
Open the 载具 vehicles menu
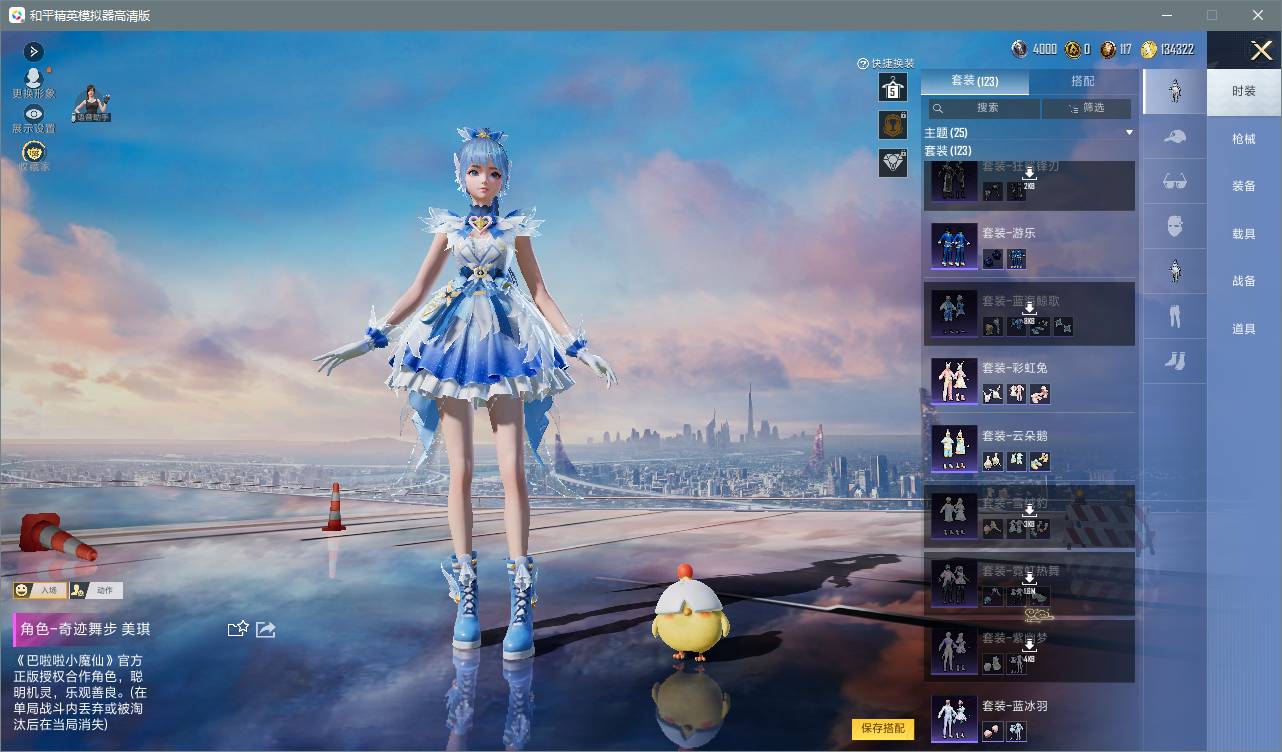click(x=1244, y=233)
